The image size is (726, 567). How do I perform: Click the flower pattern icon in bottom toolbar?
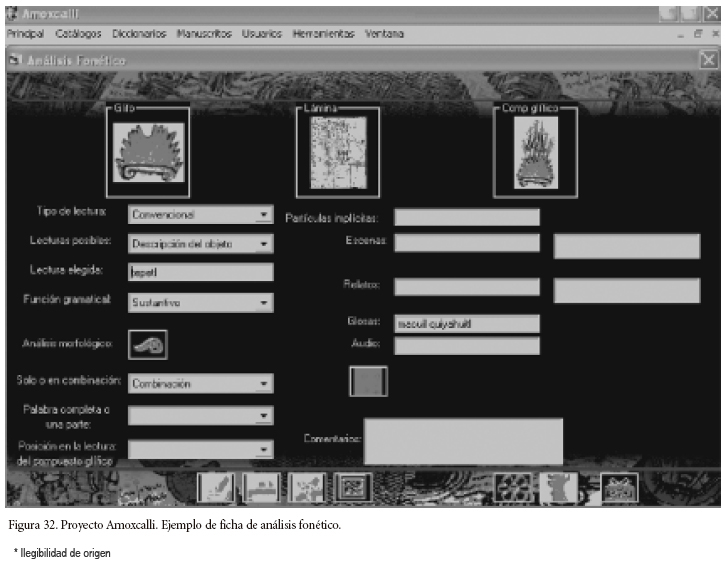[513, 487]
